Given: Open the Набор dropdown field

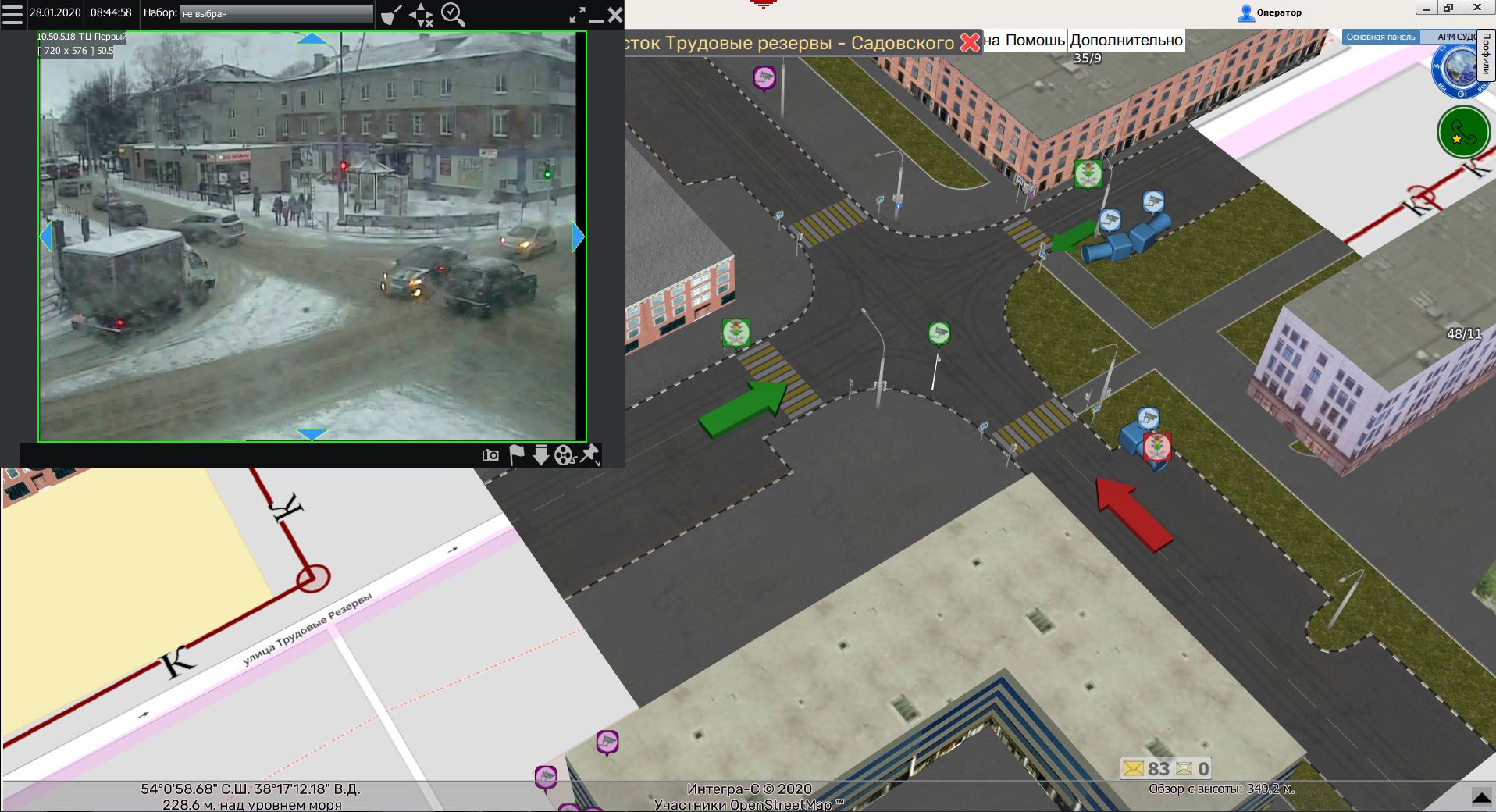Looking at the screenshot, I should [276, 14].
